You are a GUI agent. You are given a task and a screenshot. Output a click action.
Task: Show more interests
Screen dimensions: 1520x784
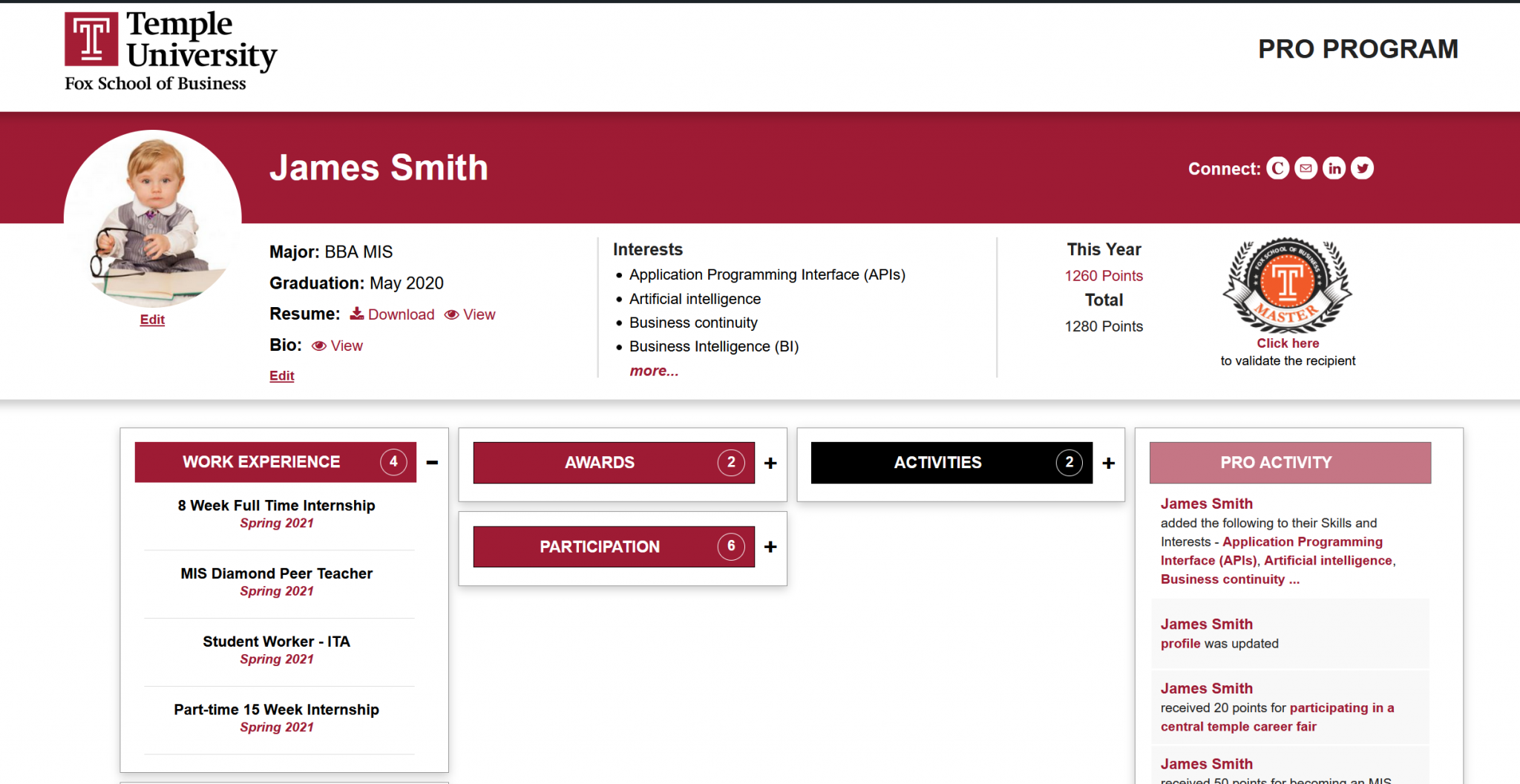(654, 371)
